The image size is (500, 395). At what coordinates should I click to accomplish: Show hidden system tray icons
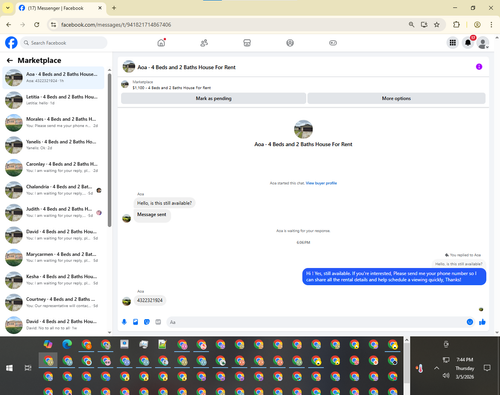coord(437,368)
